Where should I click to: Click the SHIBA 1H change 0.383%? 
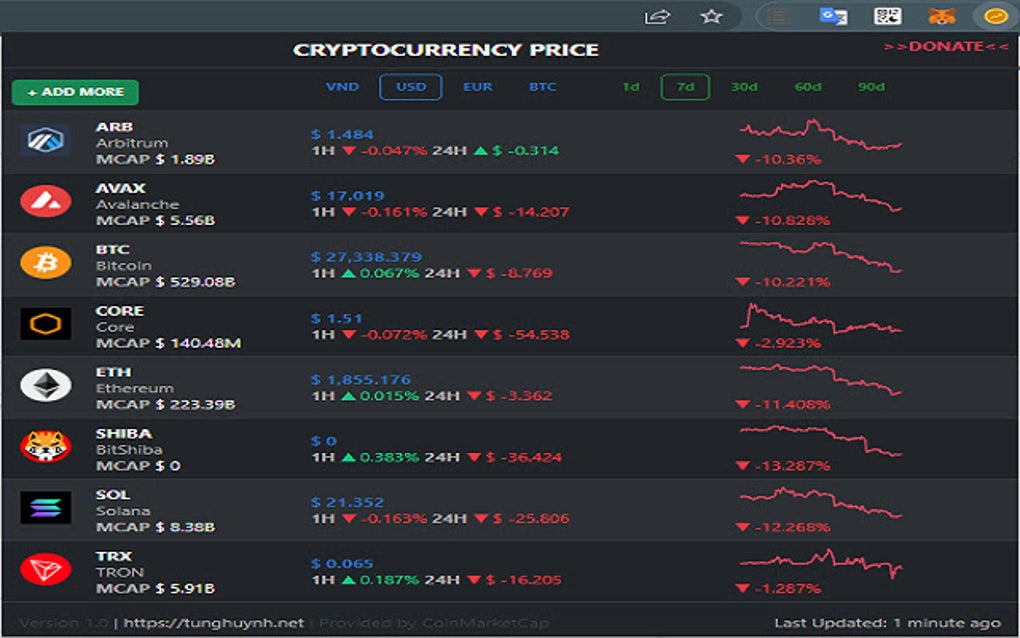pyautogui.click(x=381, y=457)
